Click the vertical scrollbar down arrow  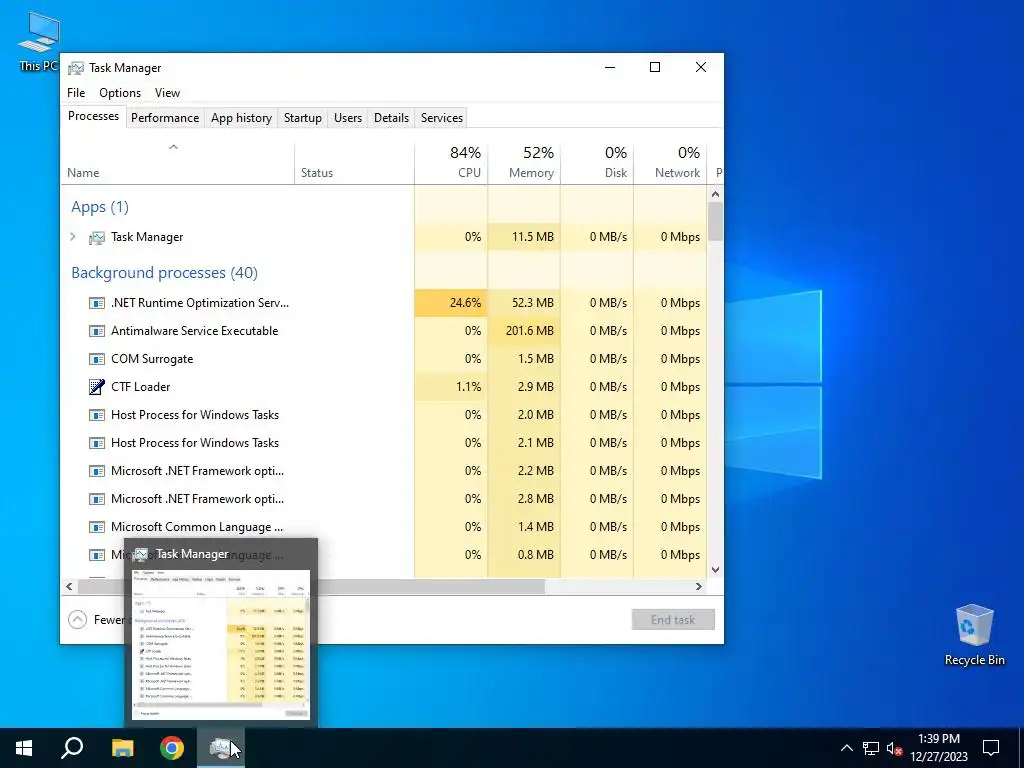[x=715, y=569]
